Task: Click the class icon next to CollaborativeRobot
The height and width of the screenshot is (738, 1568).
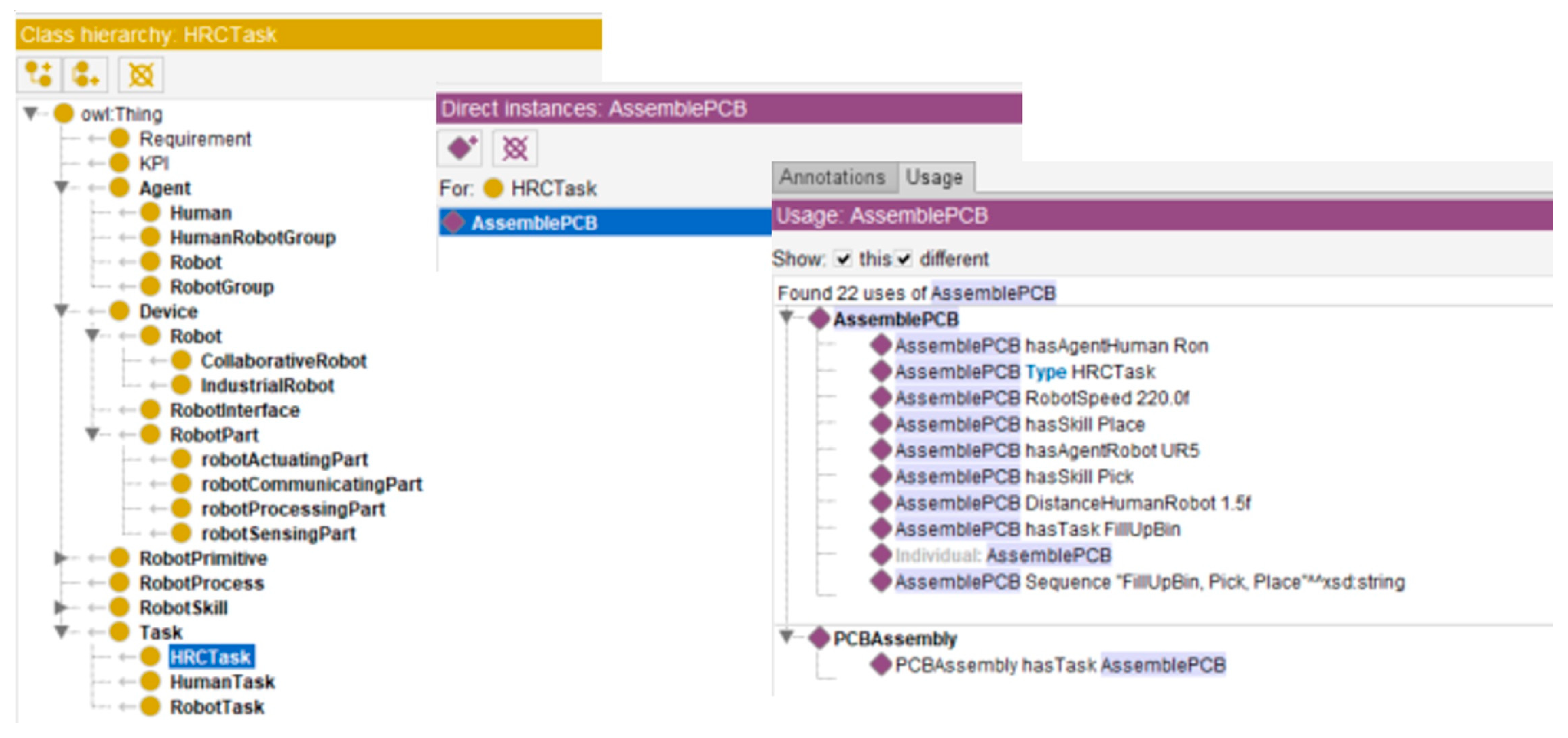Action: point(181,360)
